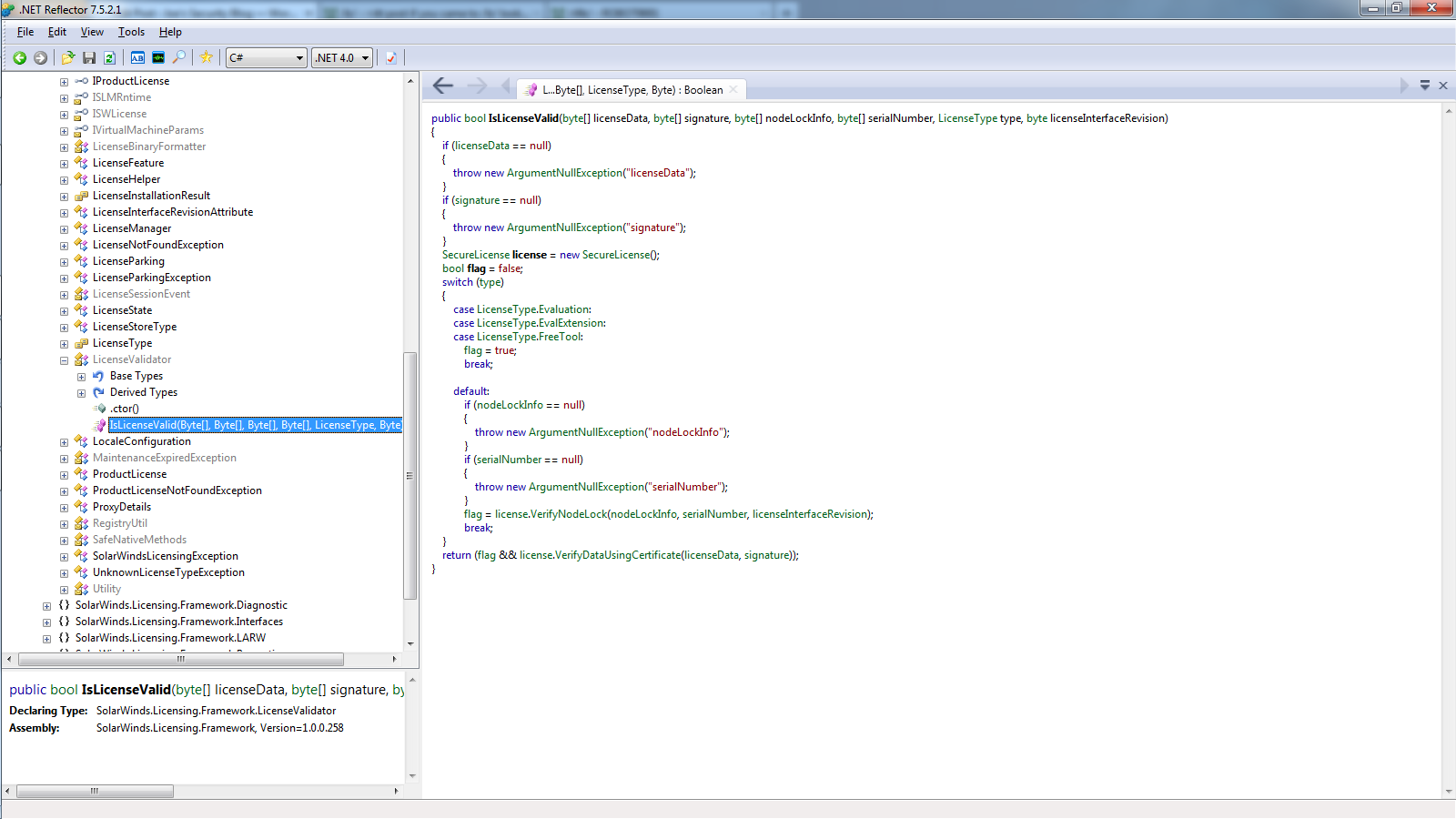Close the code pane with X
The width and height of the screenshot is (1456, 819).
click(1443, 86)
